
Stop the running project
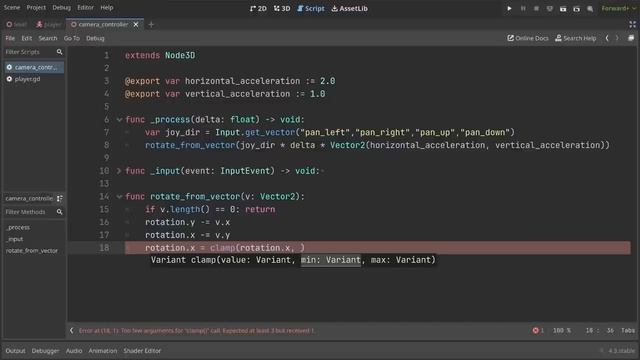pyautogui.click(x=536, y=8)
